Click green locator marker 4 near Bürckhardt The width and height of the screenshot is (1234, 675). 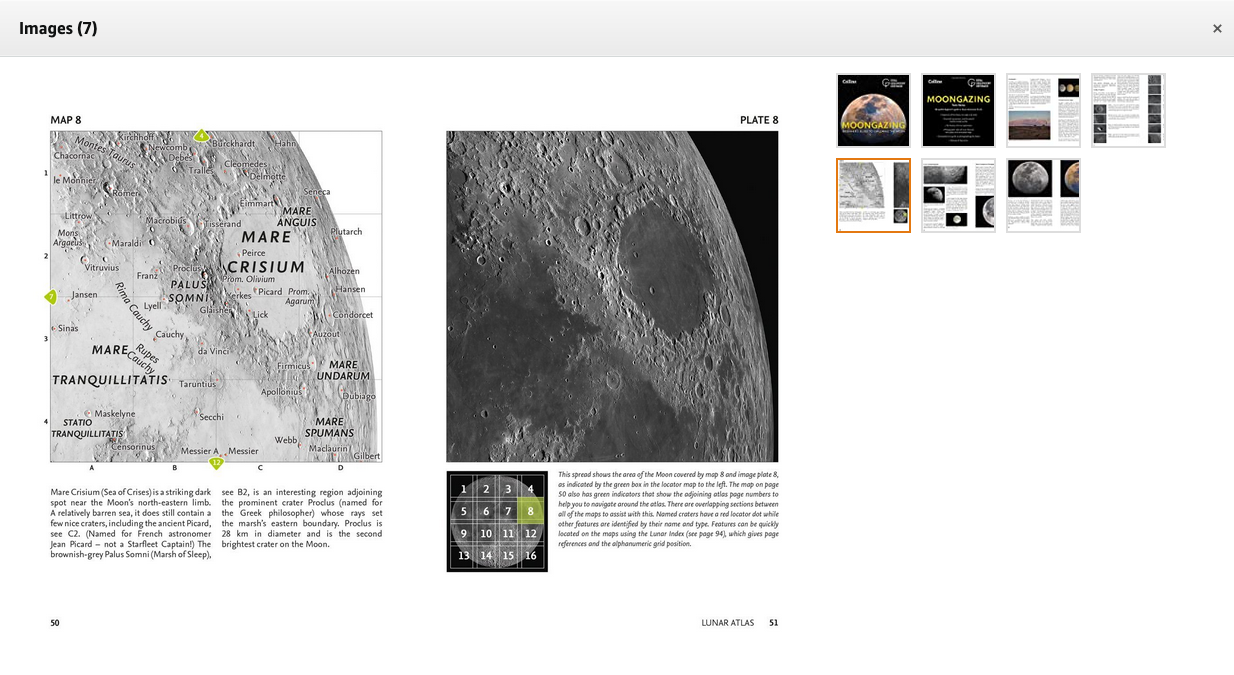[x=200, y=133]
